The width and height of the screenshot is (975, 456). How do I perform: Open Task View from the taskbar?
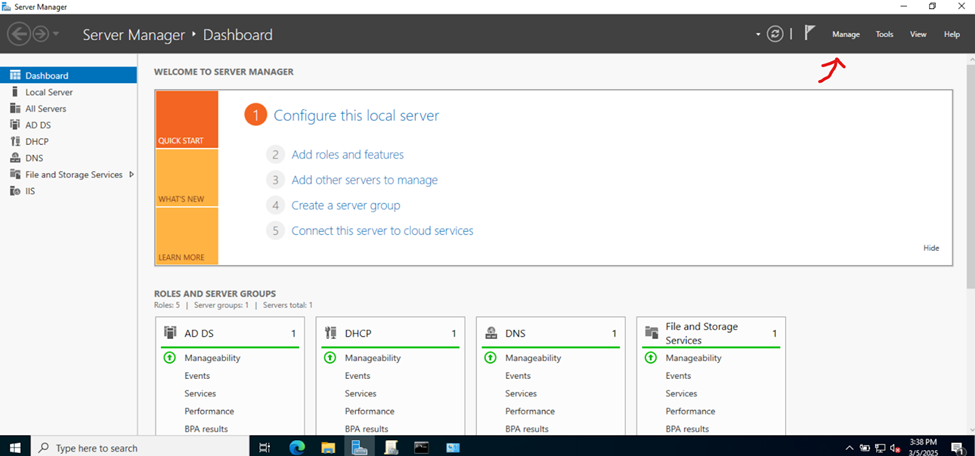click(x=264, y=447)
